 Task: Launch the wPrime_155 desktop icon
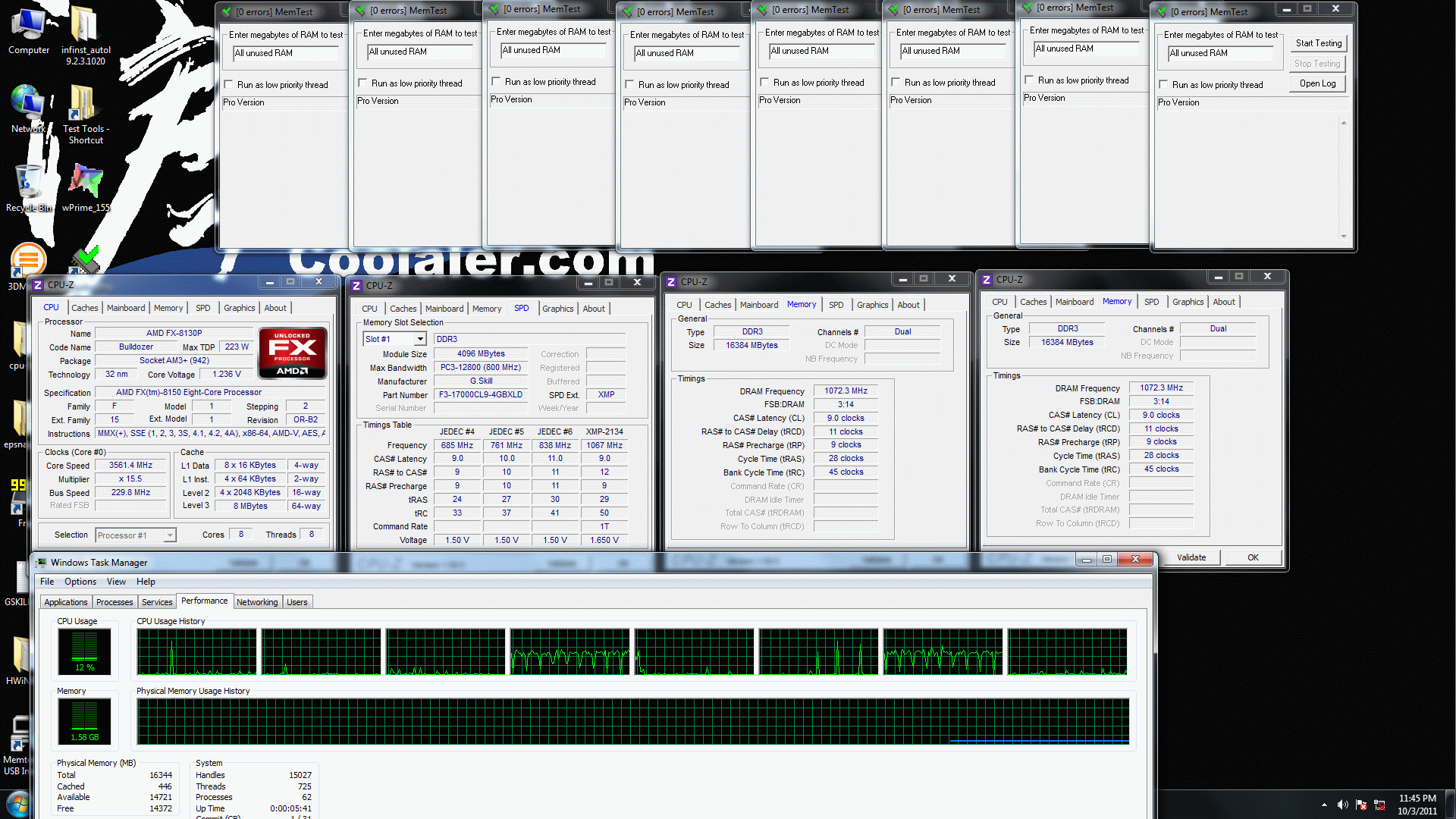click(x=85, y=188)
